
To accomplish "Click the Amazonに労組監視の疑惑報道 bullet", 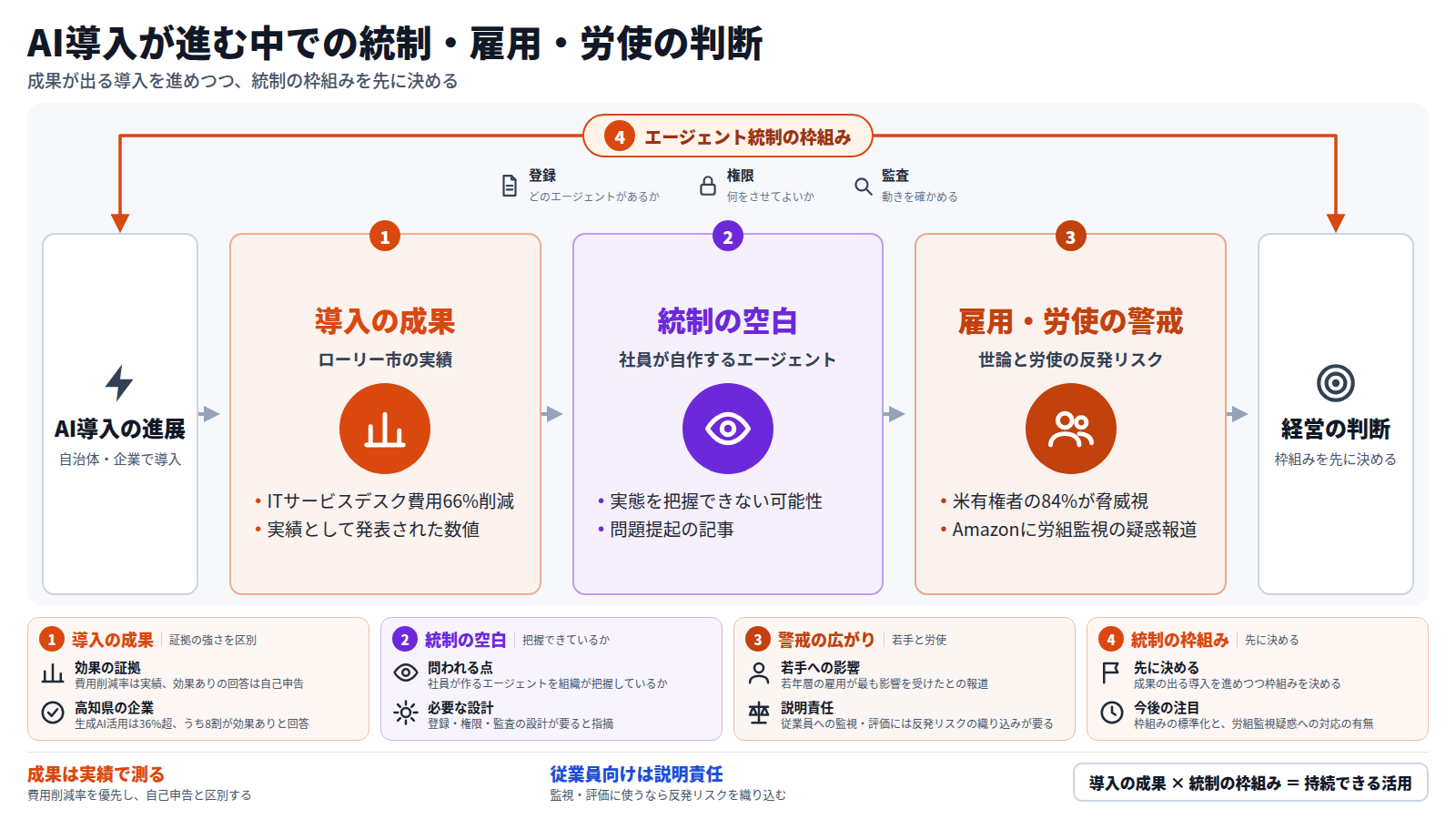I will click(1075, 530).
